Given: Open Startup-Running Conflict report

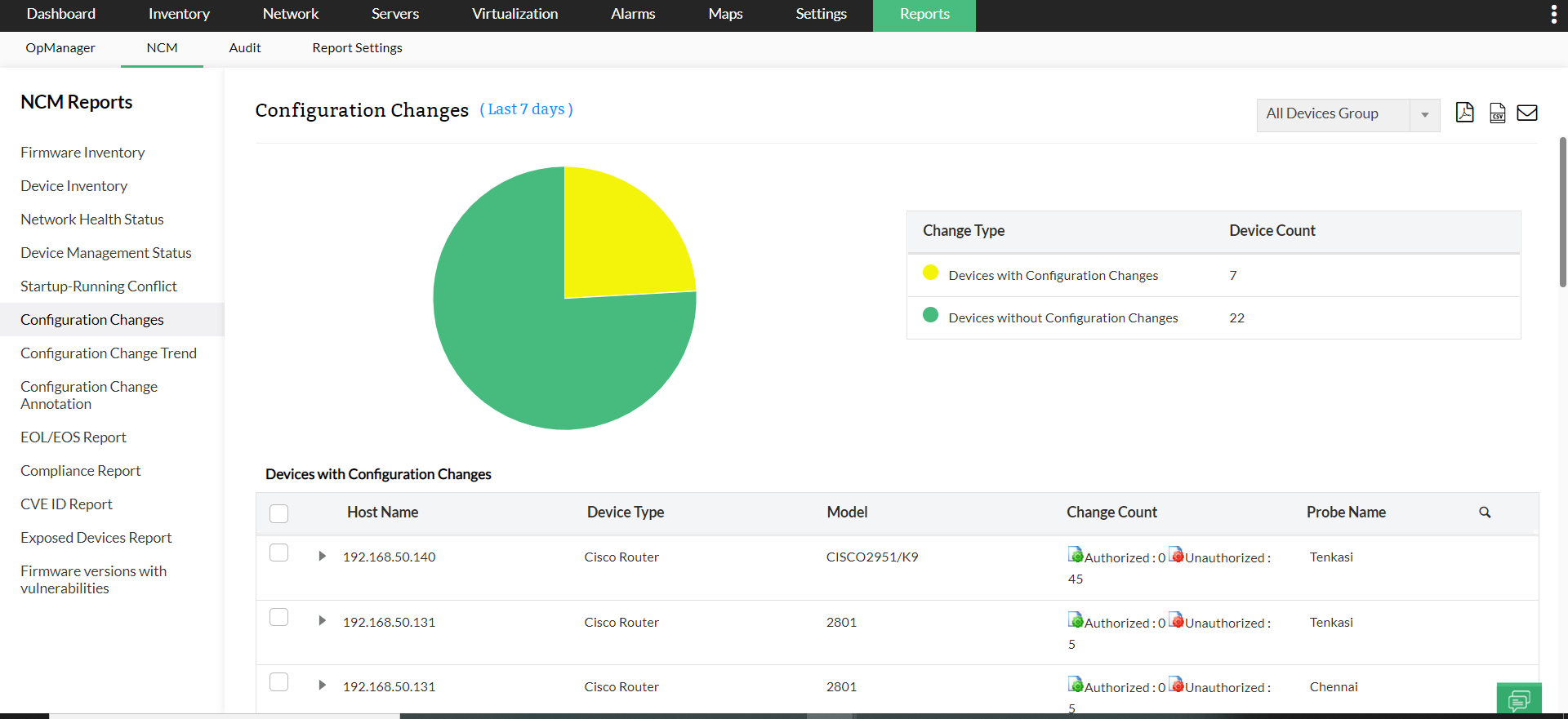Looking at the screenshot, I should point(99,286).
